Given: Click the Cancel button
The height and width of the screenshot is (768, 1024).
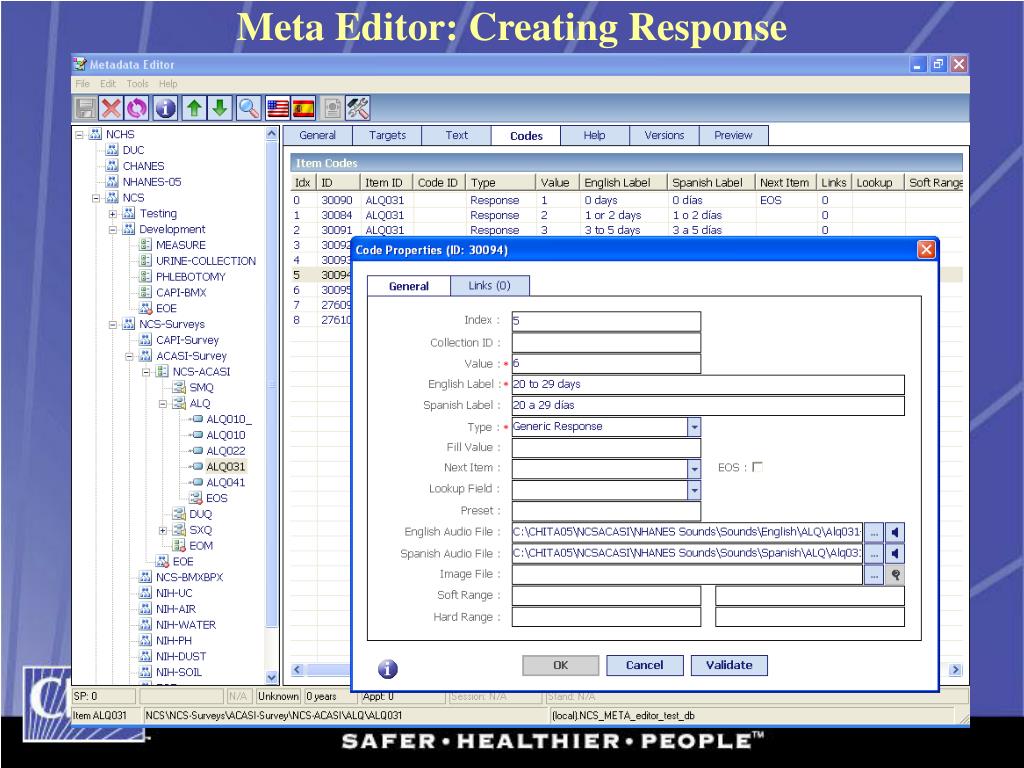Looking at the screenshot, I should click(x=645, y=665).
